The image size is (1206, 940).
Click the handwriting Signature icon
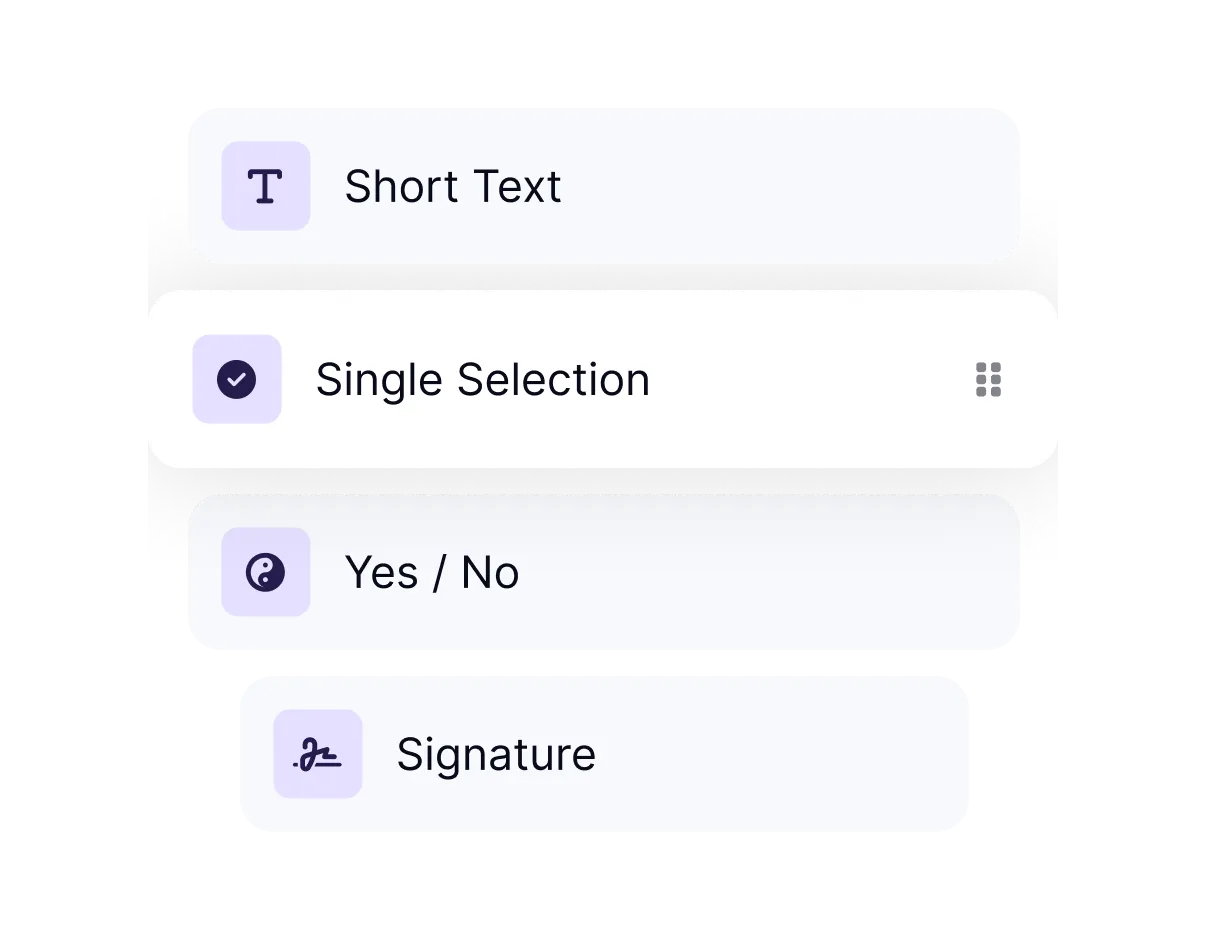click(x=317, y=754)
